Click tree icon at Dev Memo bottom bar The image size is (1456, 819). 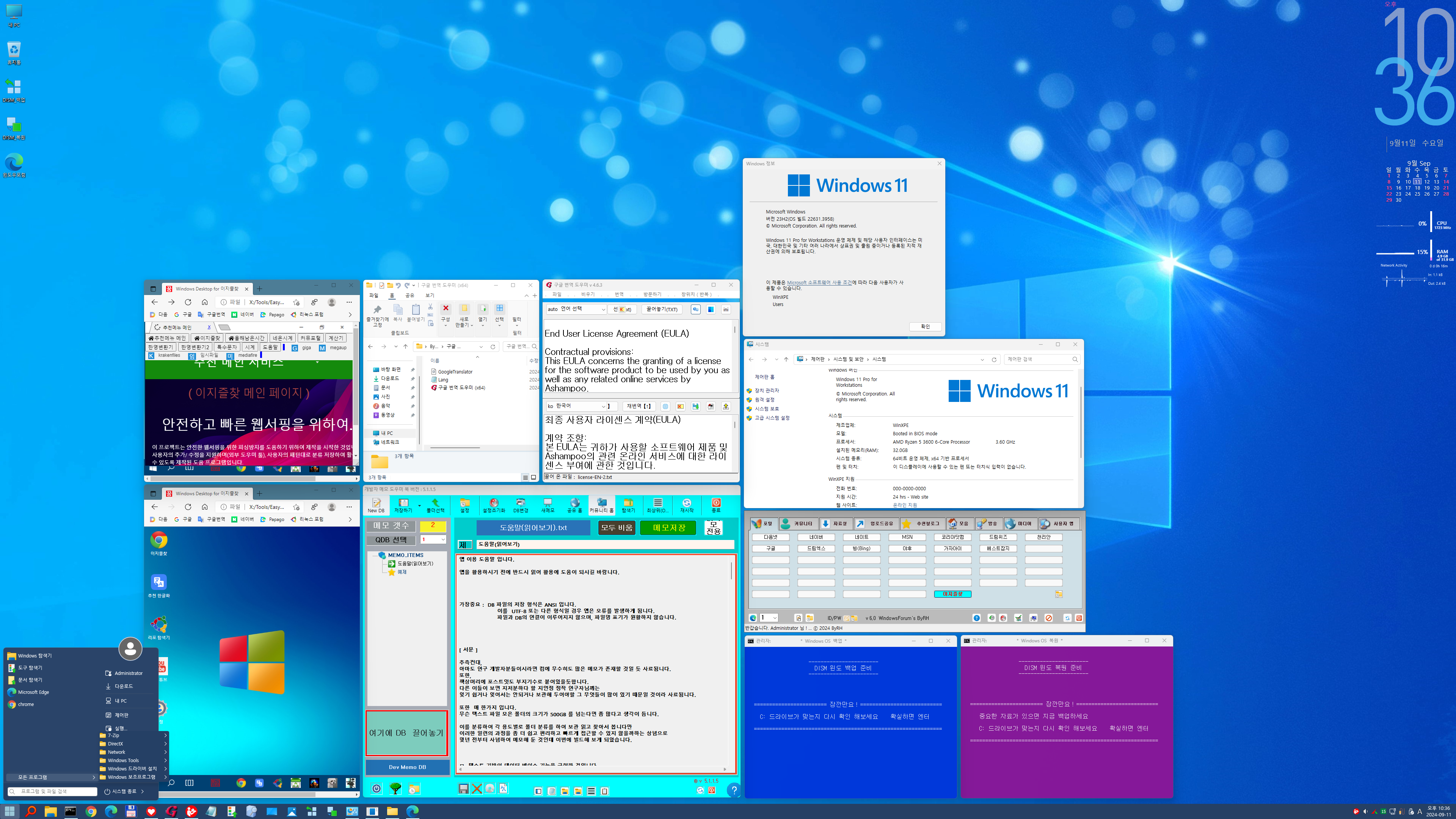[x=395, y=789]
